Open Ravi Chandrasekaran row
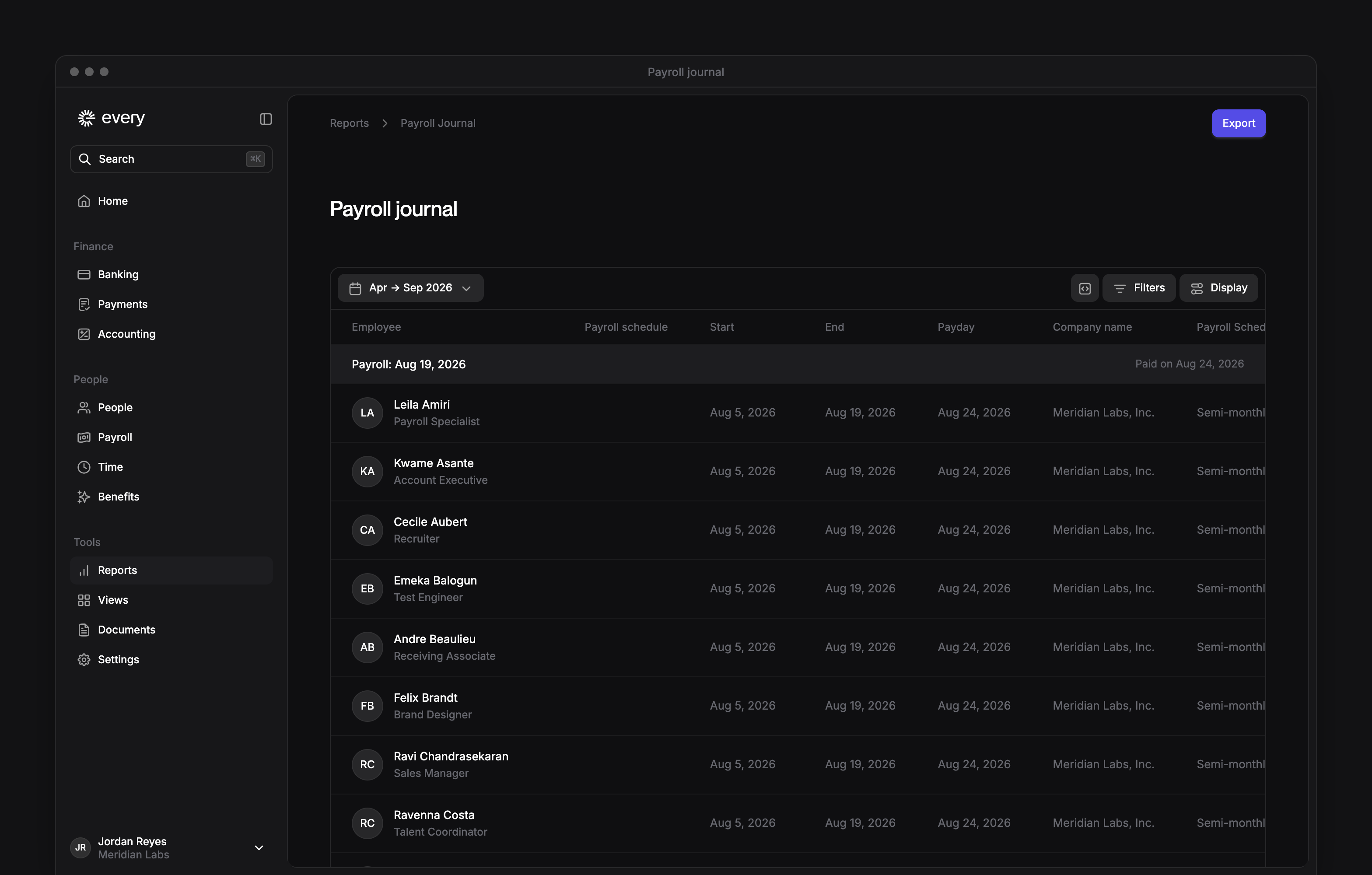1372x875 pixels. [x=798, y=764]
